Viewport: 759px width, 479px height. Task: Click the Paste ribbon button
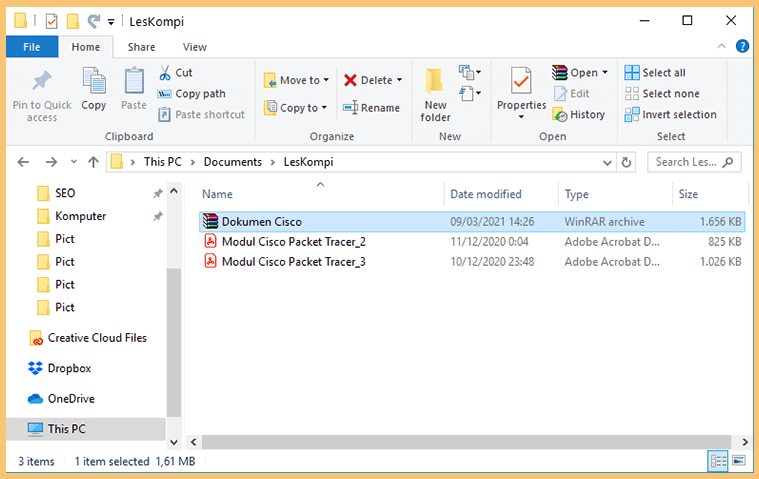point(134,90)
